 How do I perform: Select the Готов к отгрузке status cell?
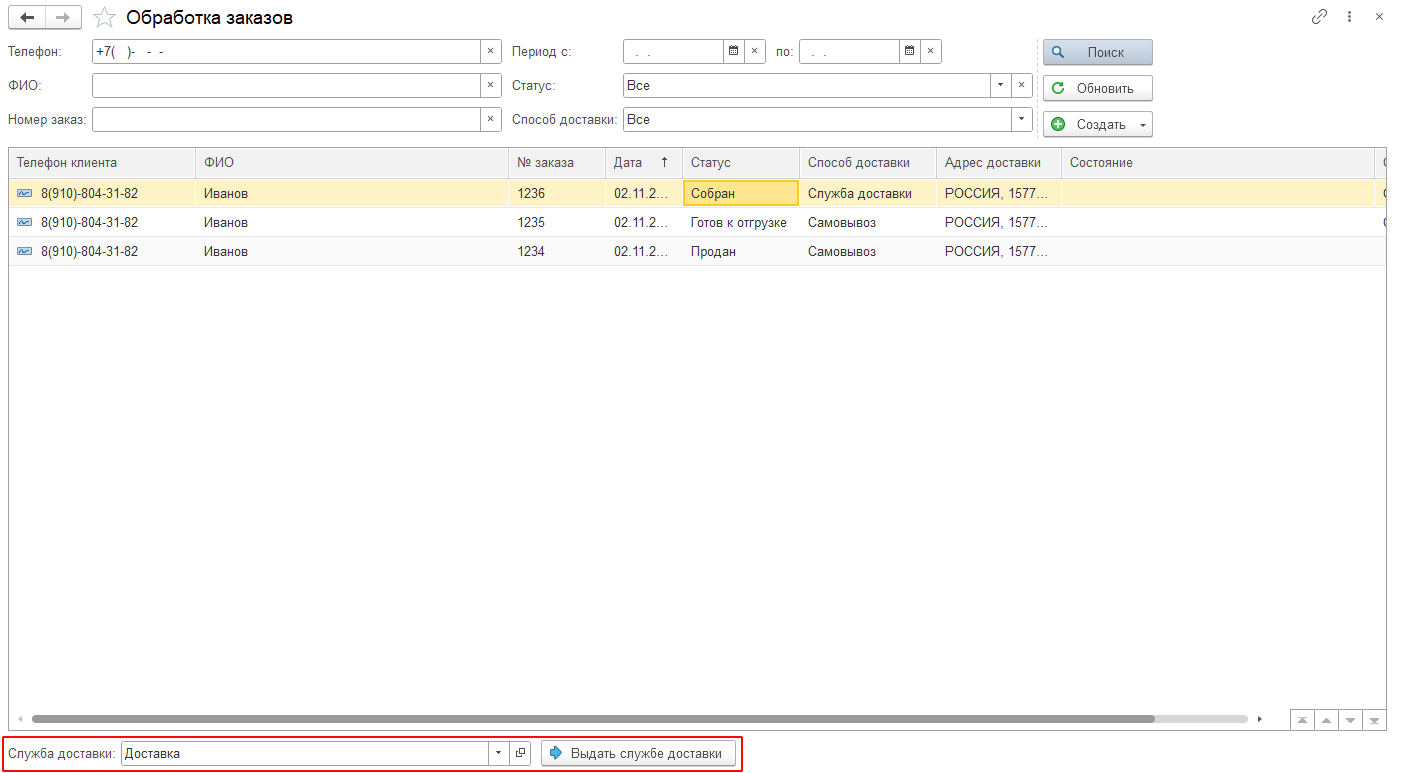(741, 222)
